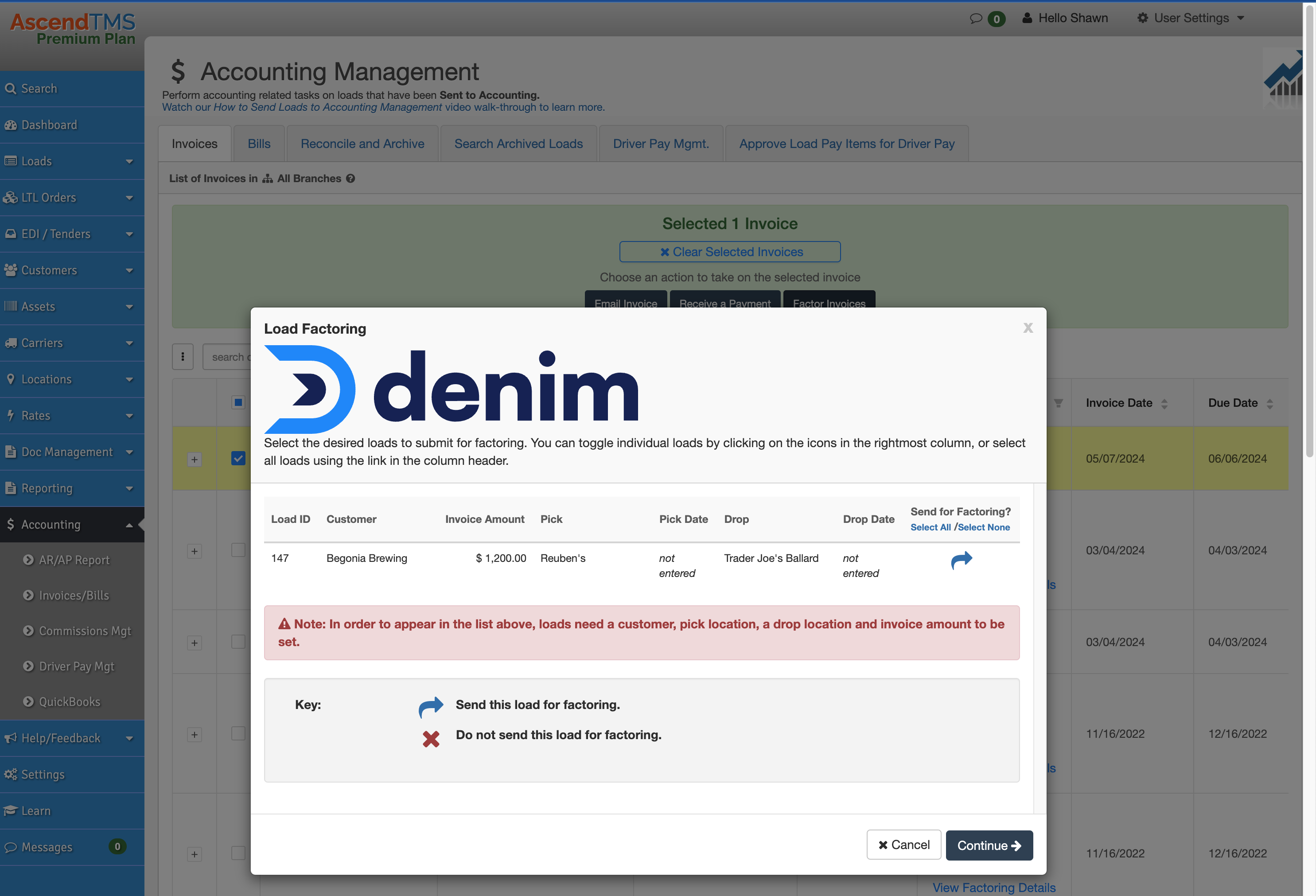Screen dimensions: 1316x896
Task: Expand the second row dated 03/04/2024
Action: pyautogui.click(x=194, y=643)
